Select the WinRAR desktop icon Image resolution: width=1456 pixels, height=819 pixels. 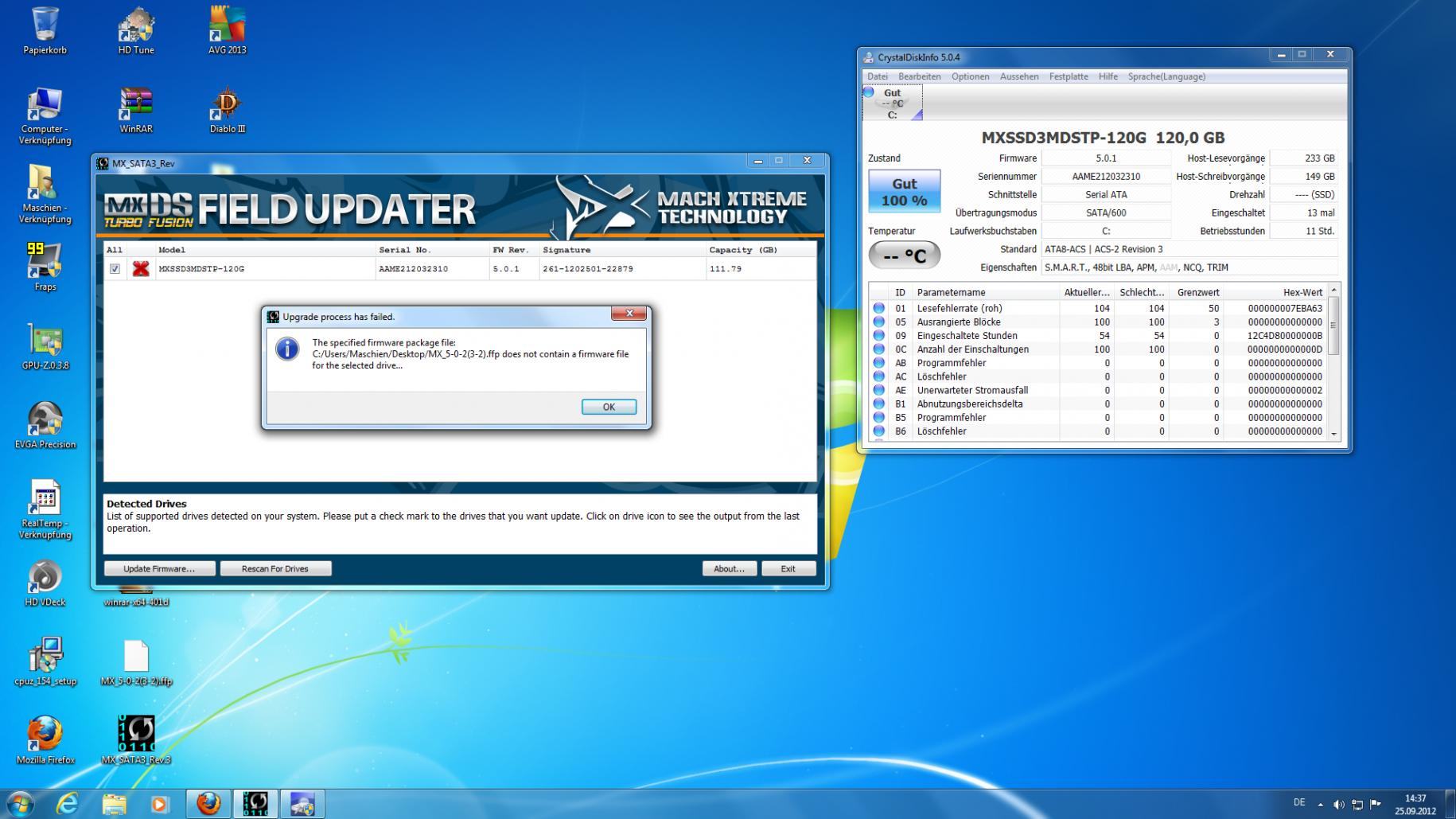pyautogui.click(x=136, y=110)
